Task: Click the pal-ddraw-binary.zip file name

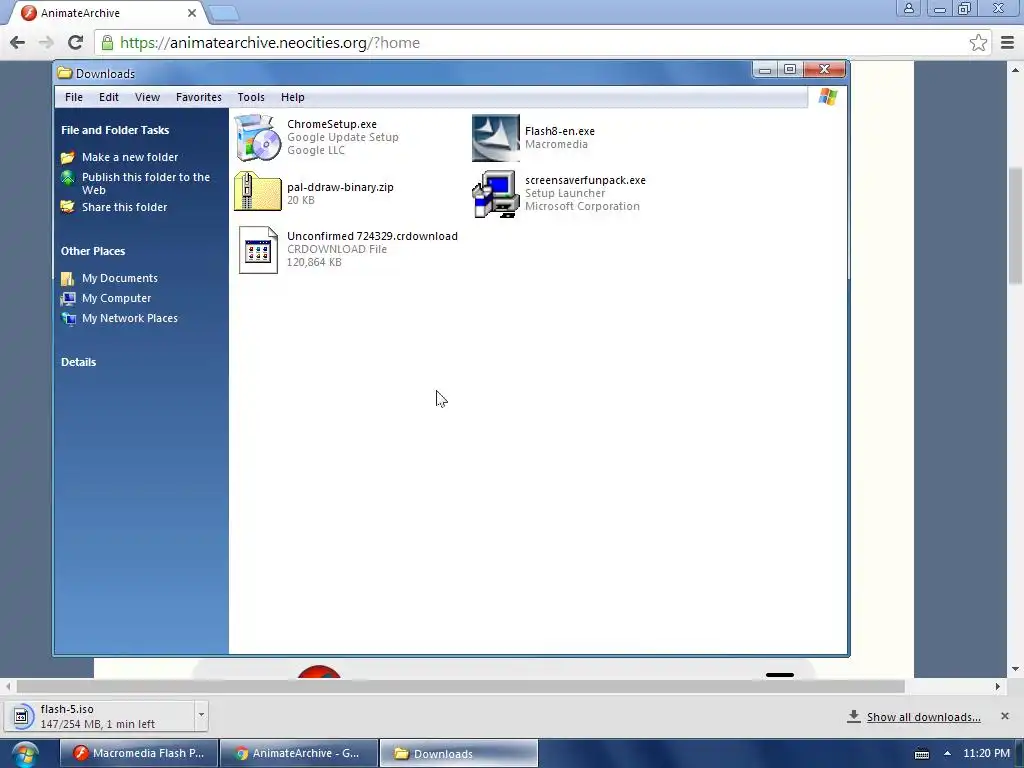Action: (340, 187)
